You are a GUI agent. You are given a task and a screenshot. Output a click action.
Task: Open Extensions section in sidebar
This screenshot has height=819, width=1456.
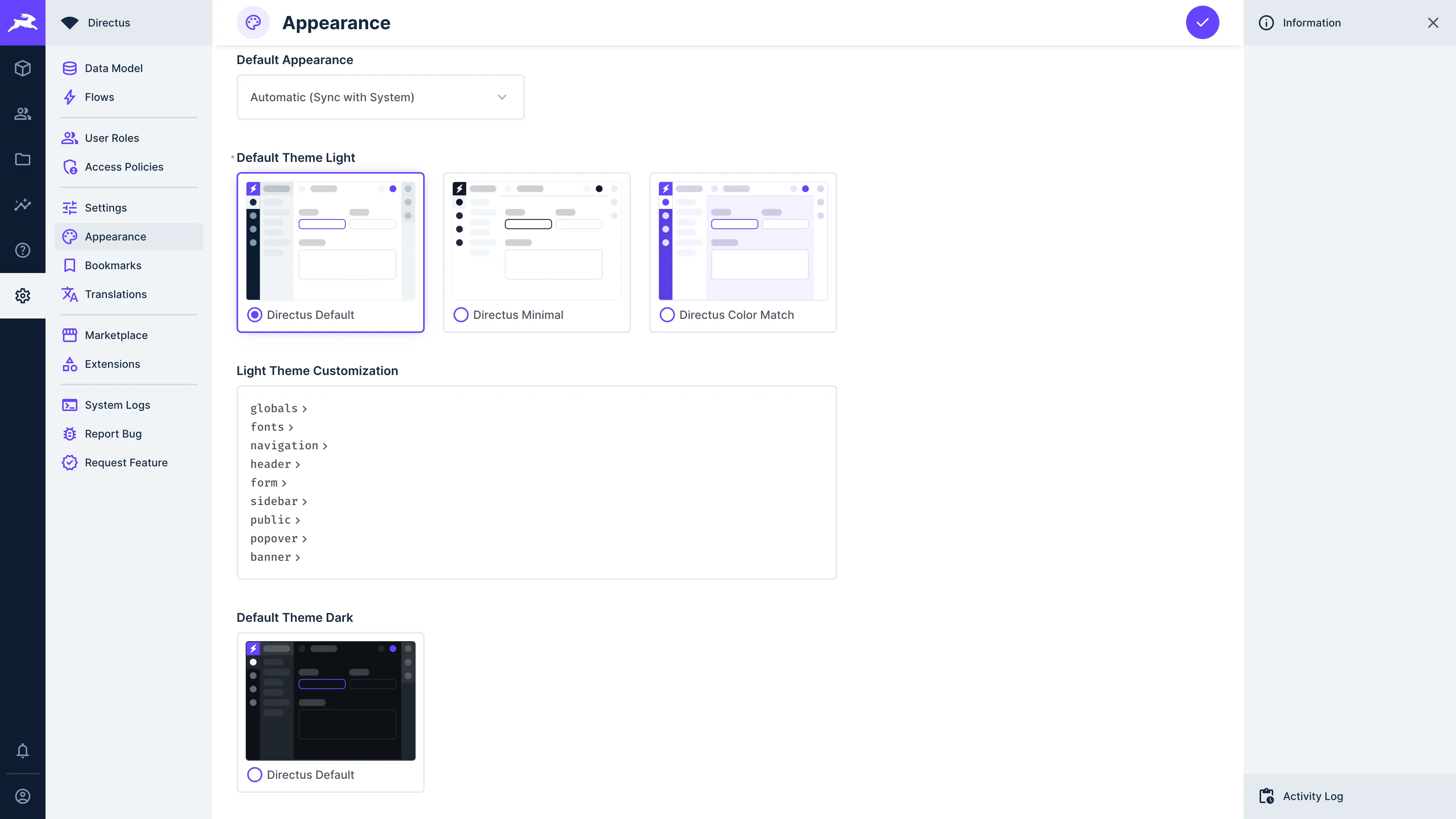[x=112, y=363]
